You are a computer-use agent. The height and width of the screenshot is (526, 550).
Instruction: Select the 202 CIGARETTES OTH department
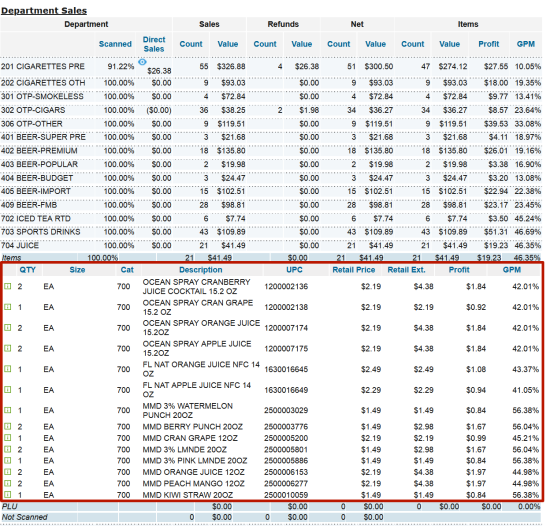pos(43,83)
